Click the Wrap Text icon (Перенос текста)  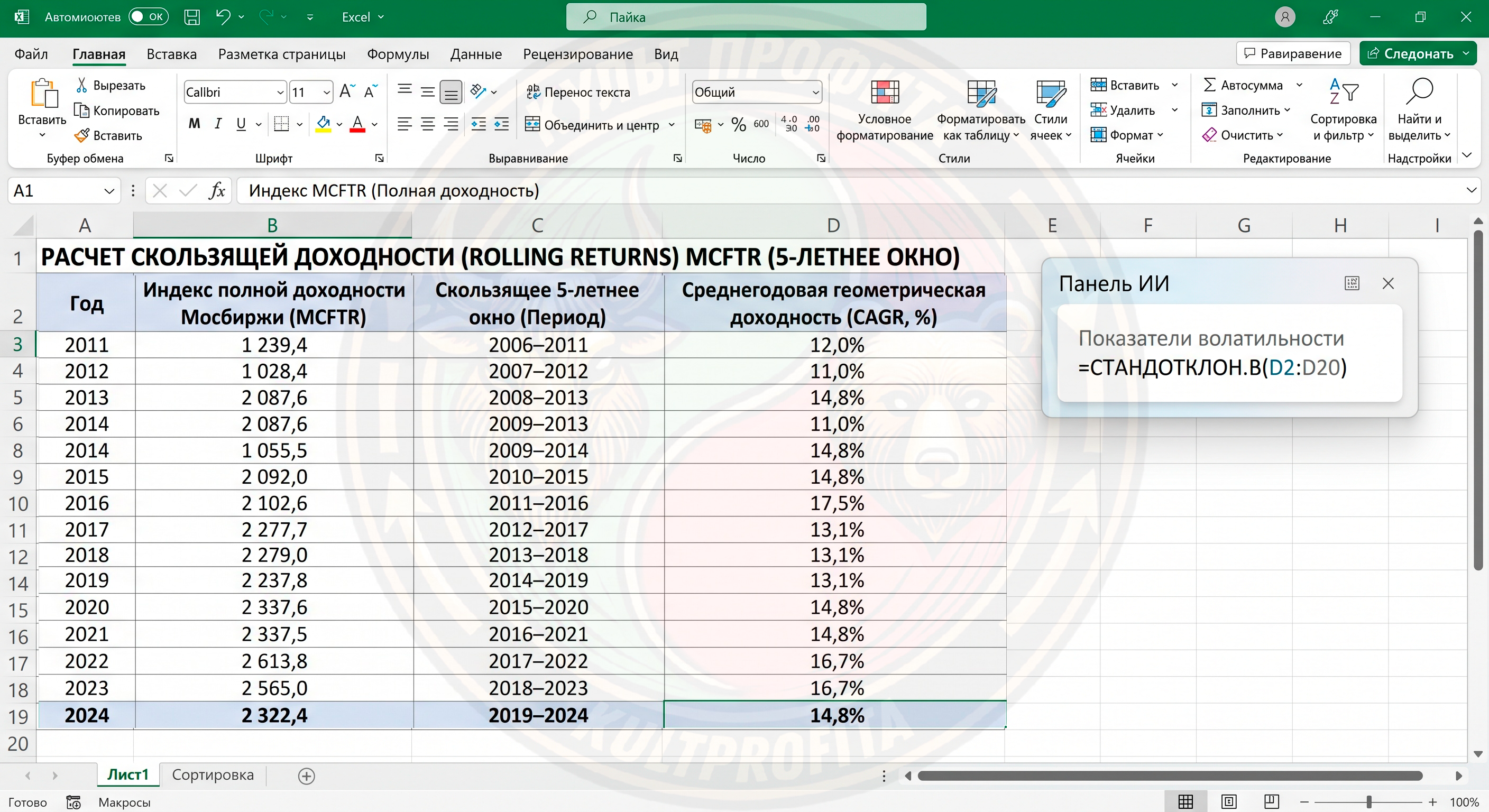533,91
